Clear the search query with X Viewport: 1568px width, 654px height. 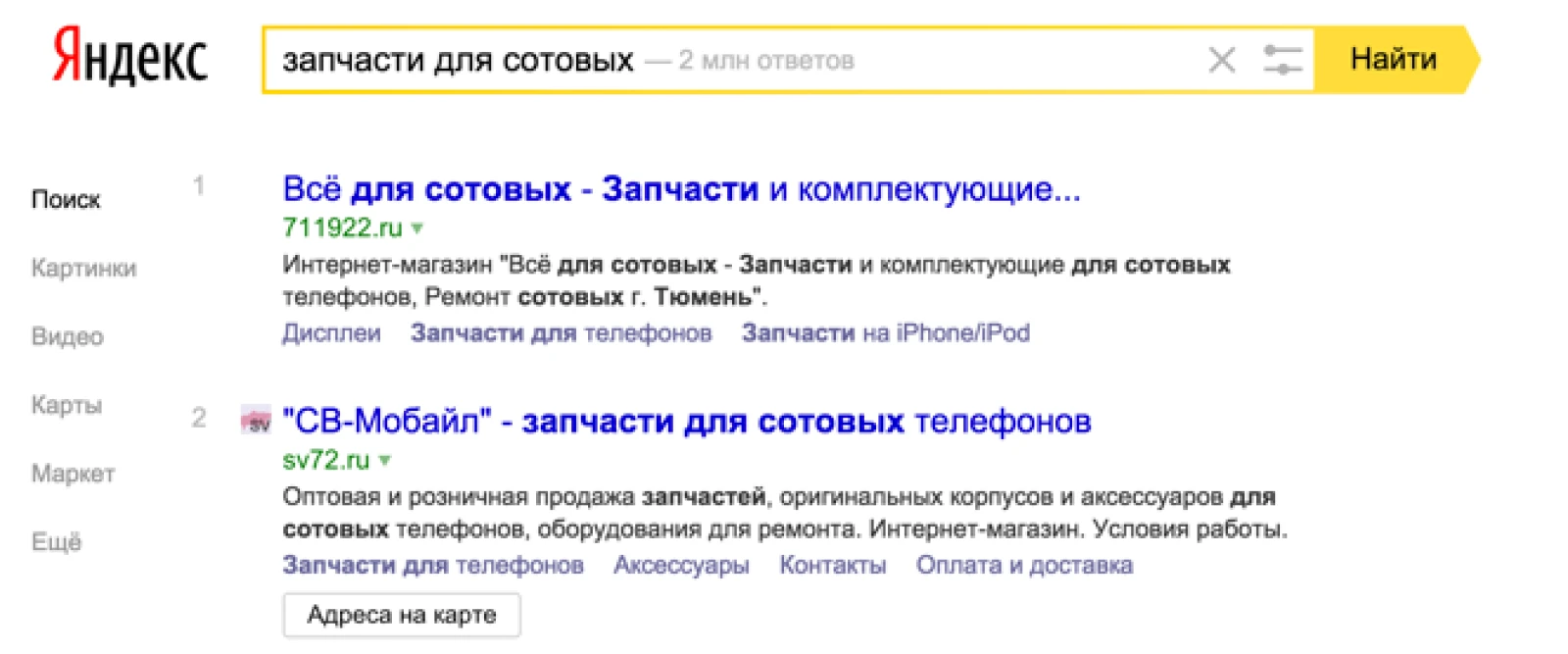pyautogui.click(x=1221, y=60)
